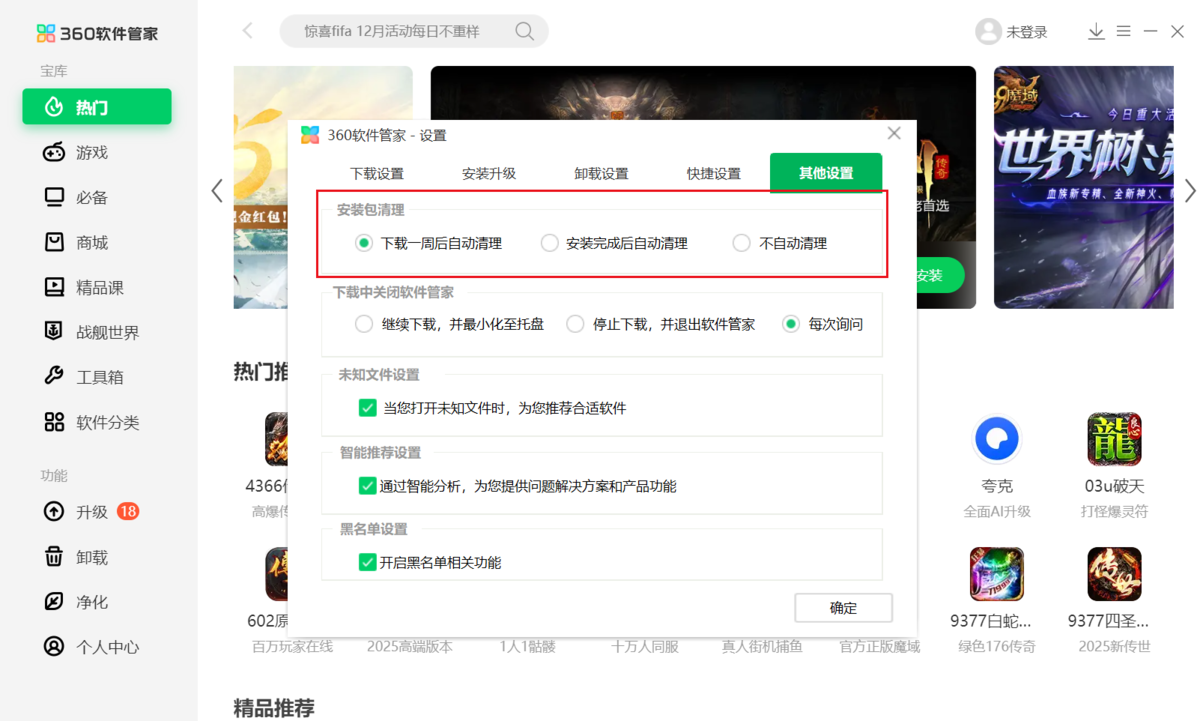The image size is (1200, 721).
Task: Select 停止下载，并退出软件管家 option
Action: (x=661, y=324)
